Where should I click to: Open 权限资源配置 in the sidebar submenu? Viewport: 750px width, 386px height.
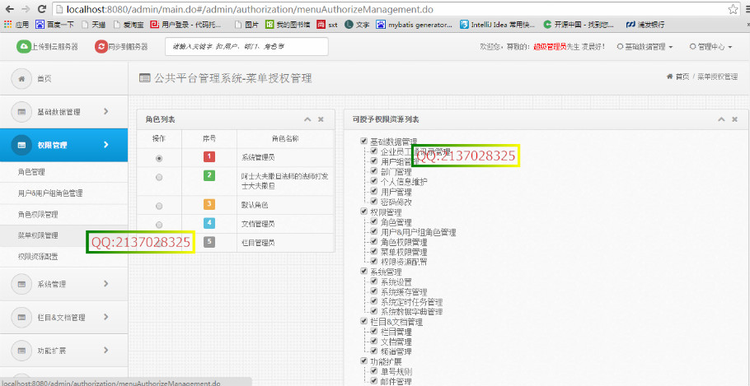[38, 257]
